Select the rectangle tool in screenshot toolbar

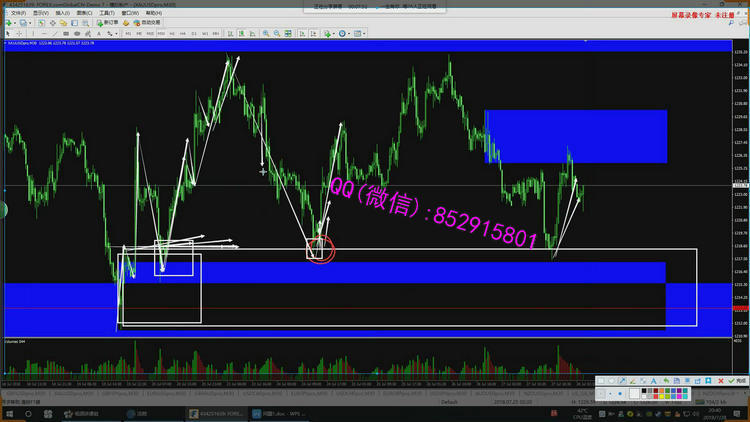point(602,380)
